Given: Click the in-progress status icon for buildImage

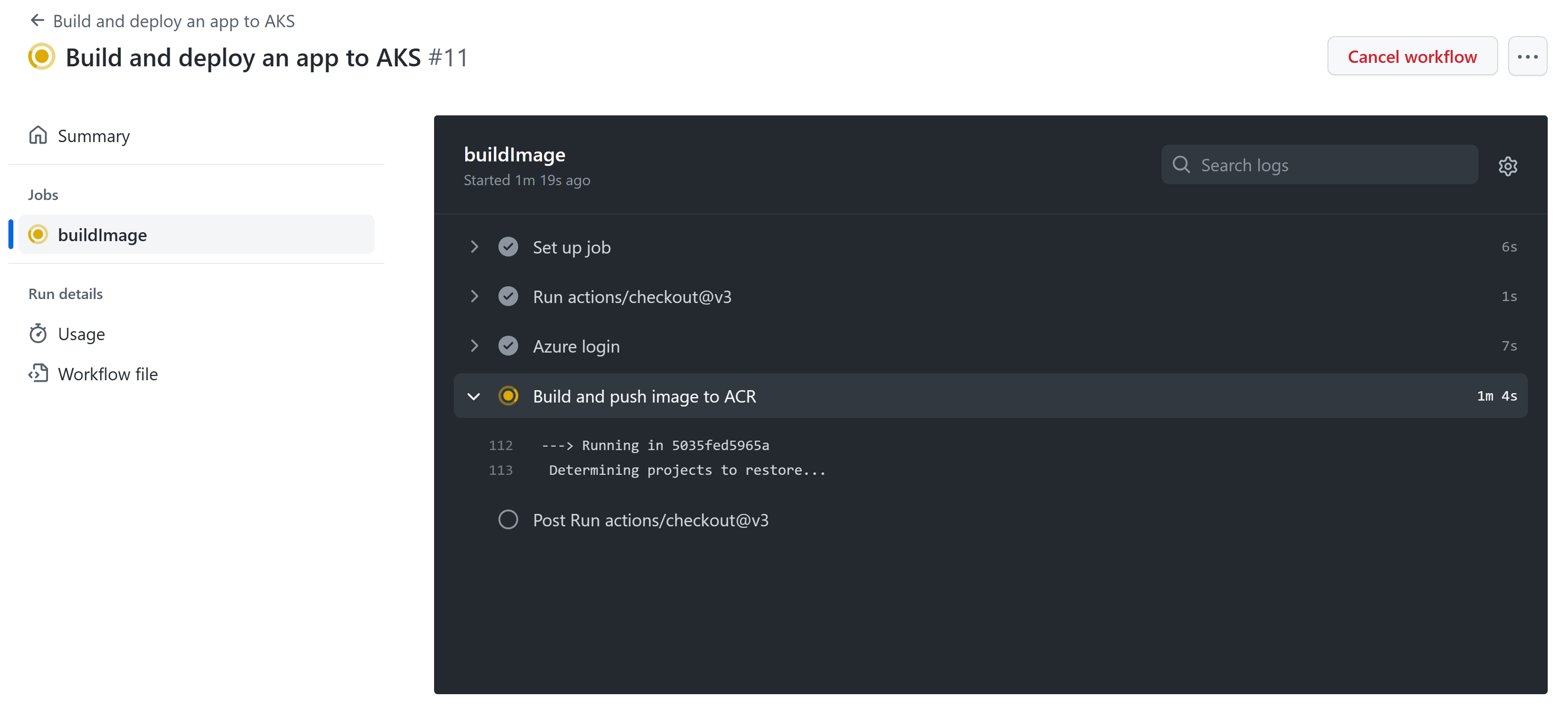Looking at the screenshot, I should (x=38, y=234).
